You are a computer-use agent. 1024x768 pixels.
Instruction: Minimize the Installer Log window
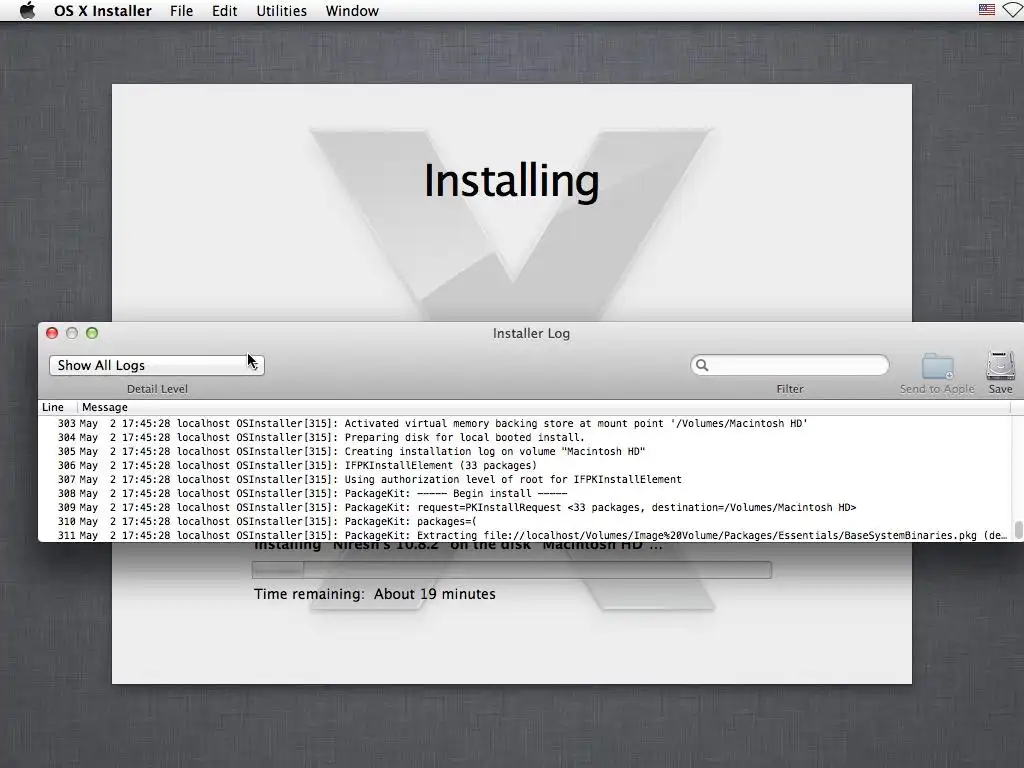[72, 333]
